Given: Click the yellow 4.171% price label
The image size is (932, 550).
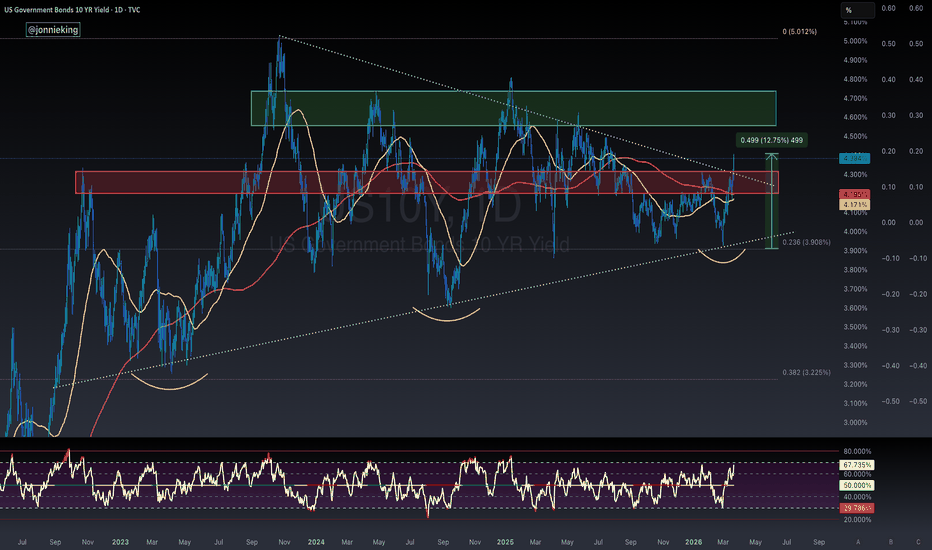Looking at the screenshot, I should click(856, 205).
